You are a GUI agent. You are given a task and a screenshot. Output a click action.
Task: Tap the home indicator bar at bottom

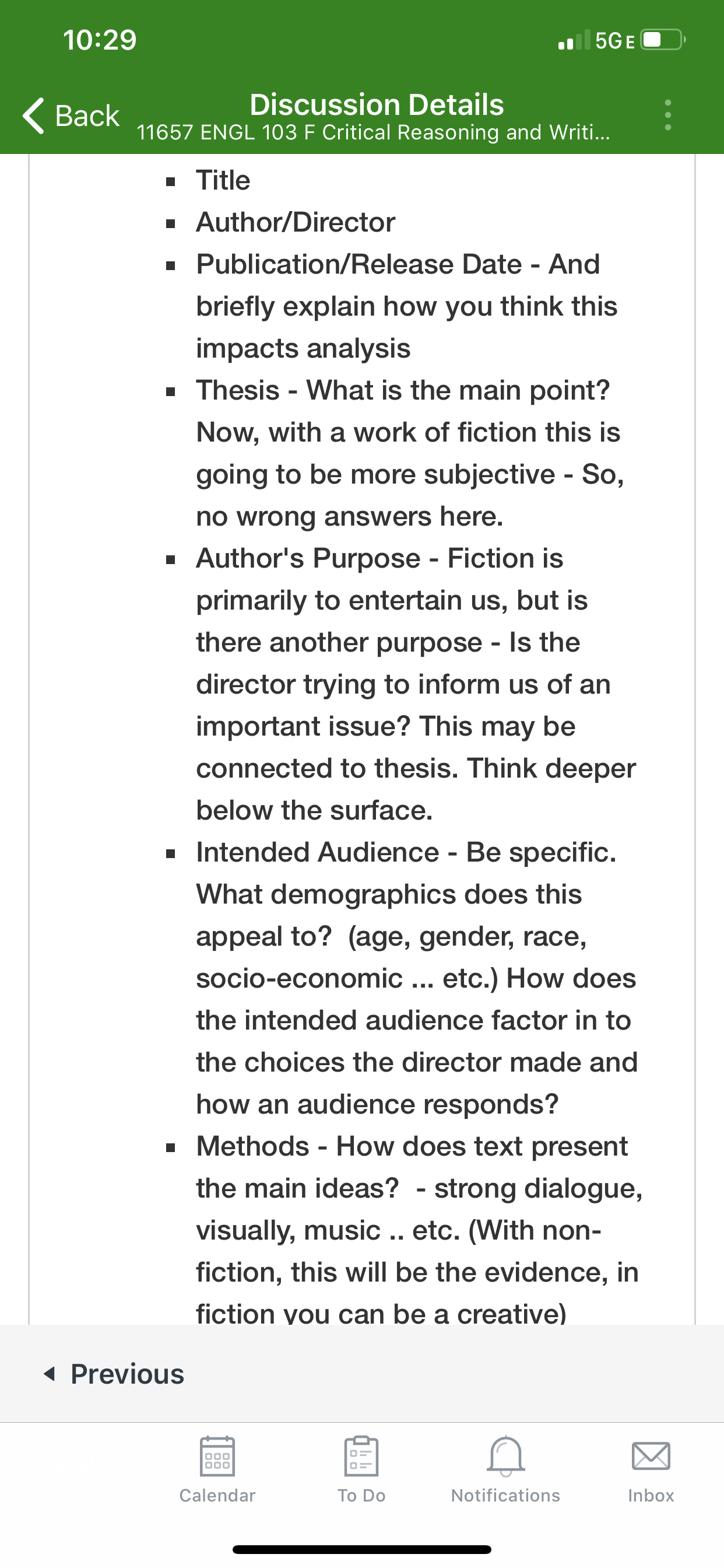[362, 1549]
